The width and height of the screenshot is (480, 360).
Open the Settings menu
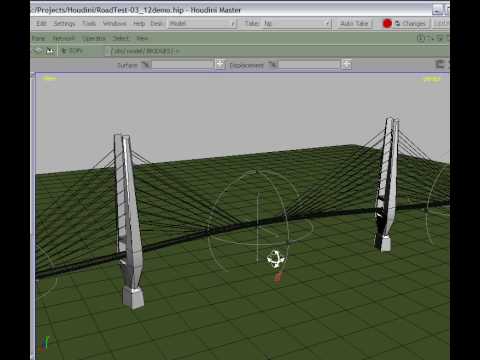point(64,23)
